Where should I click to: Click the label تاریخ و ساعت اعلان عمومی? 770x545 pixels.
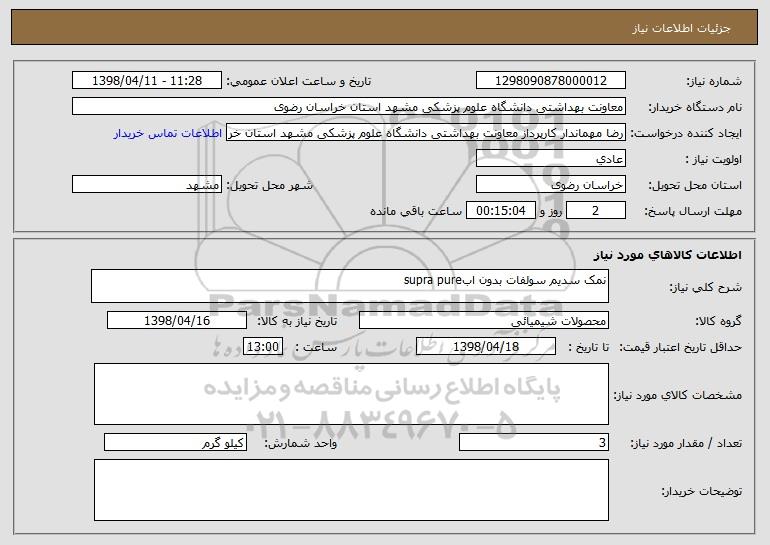[298, 81]
